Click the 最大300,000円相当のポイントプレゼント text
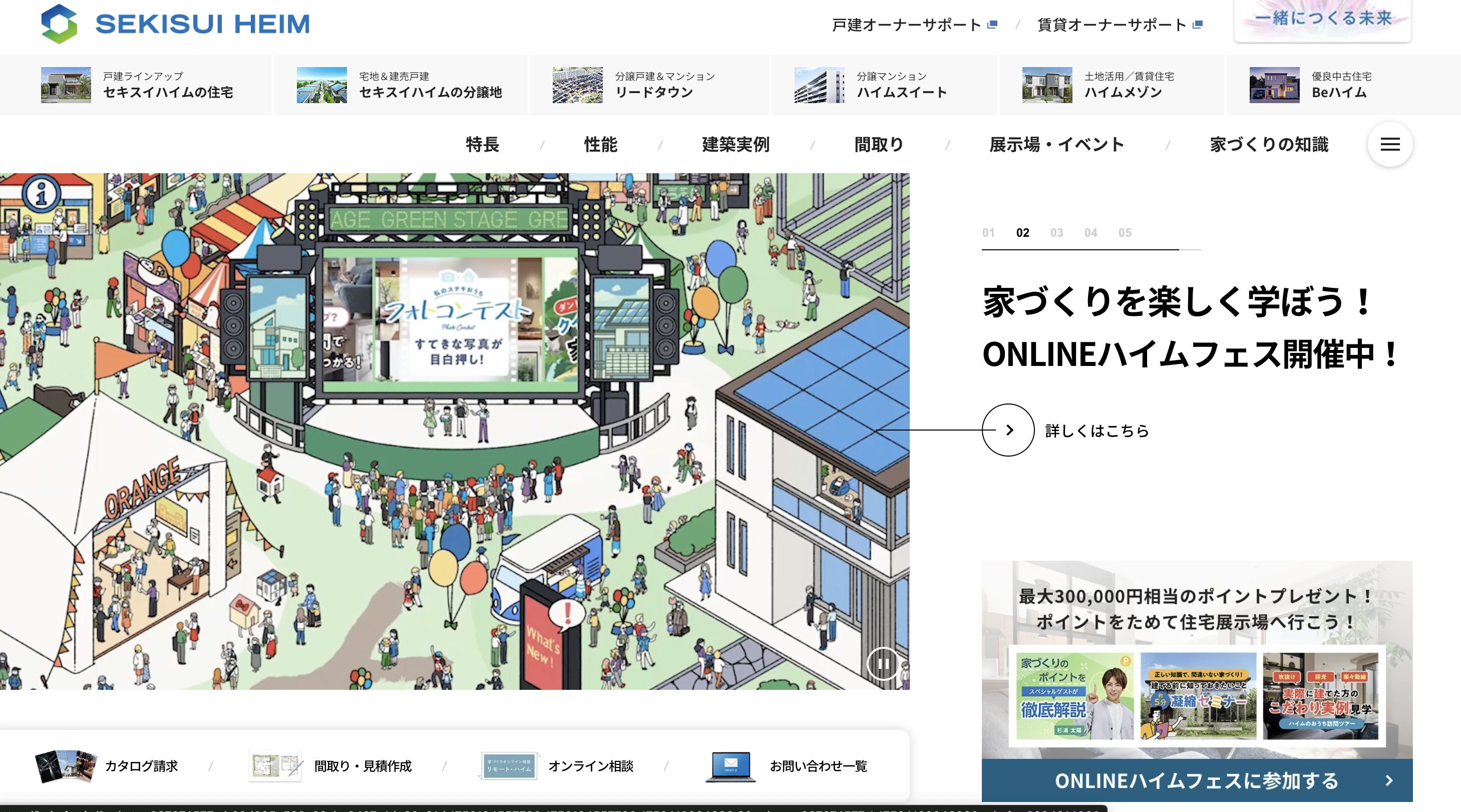1461x812 pixels. (x=1196, y=597)
